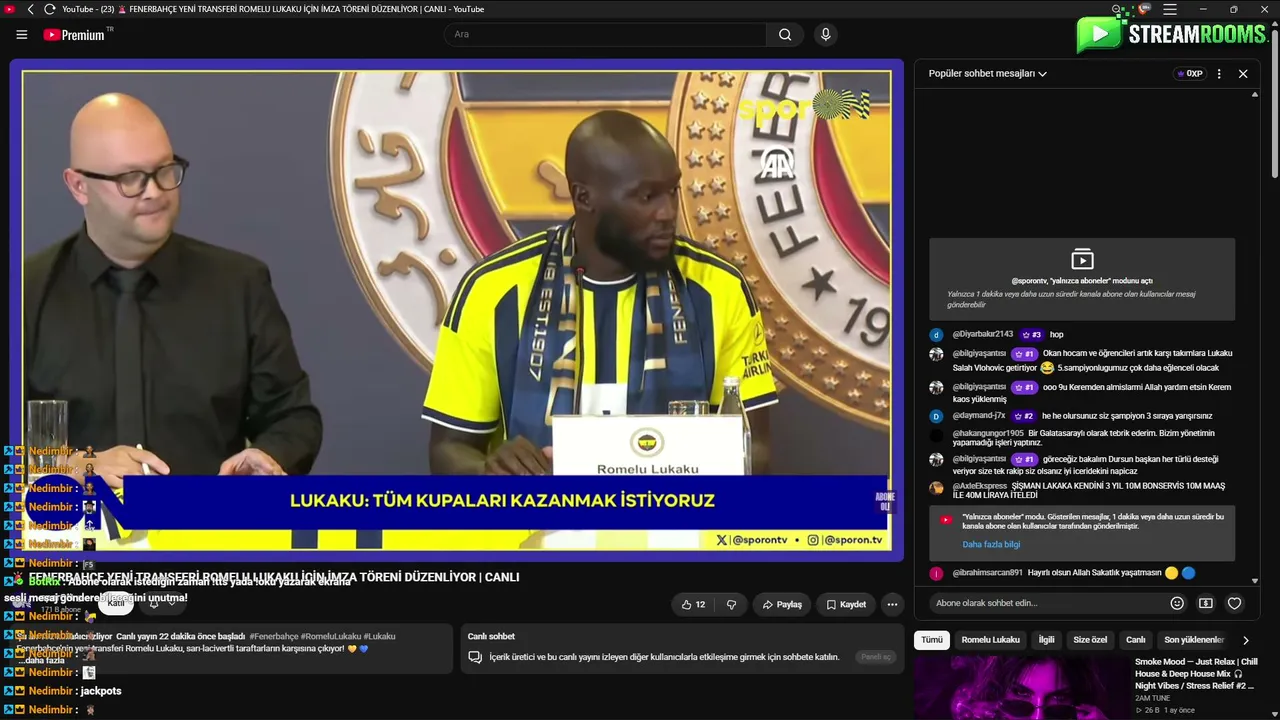This screenshot has height=720, width=1280.
Task: Focus the Ara search input field
Action: [605, 34]
